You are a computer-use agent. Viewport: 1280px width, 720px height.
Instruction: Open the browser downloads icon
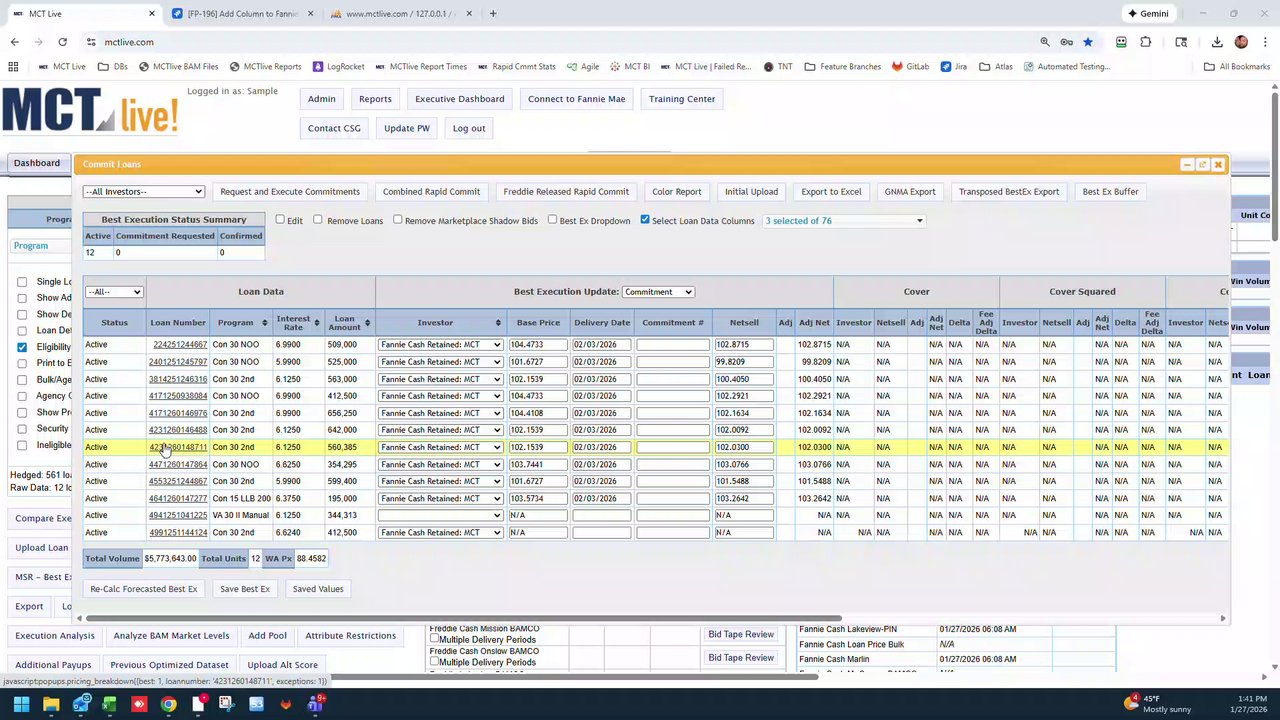tap(1217, 42)
